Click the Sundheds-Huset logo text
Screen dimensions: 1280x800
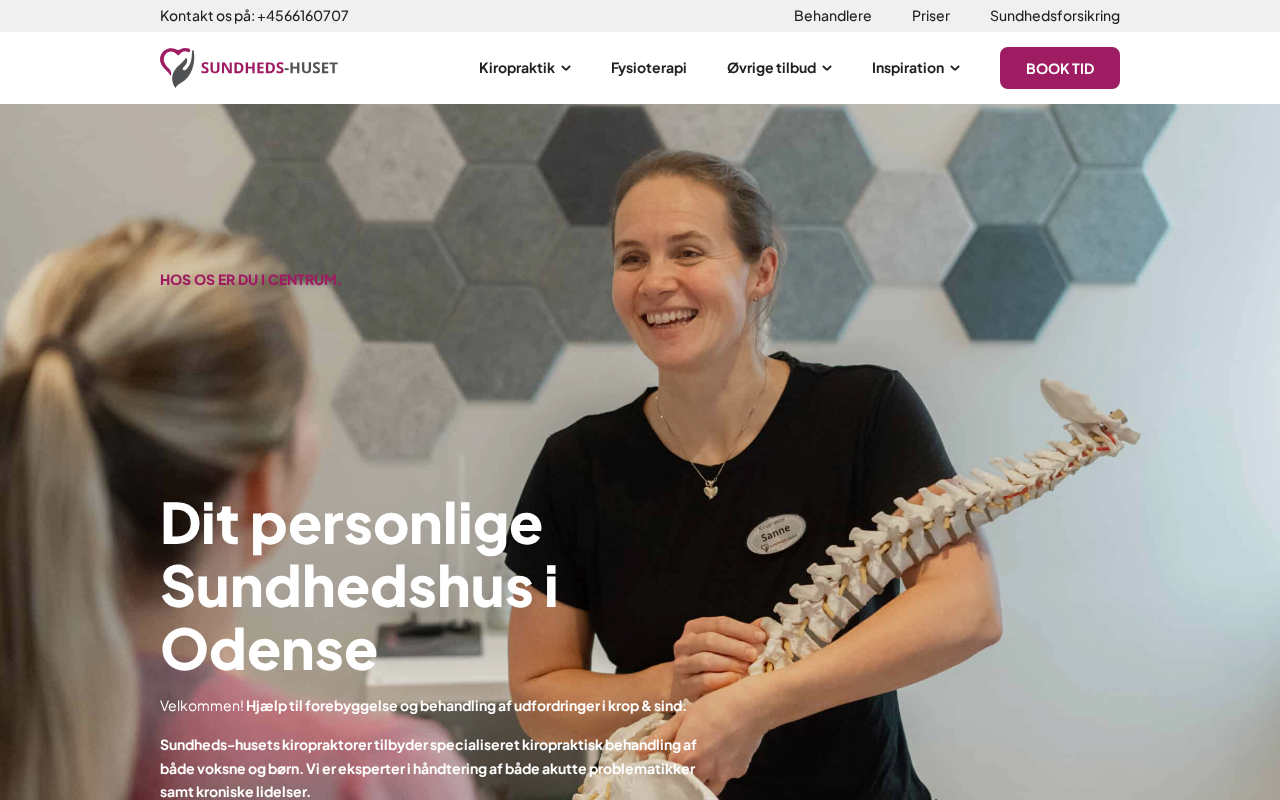[x=269, y=68]
